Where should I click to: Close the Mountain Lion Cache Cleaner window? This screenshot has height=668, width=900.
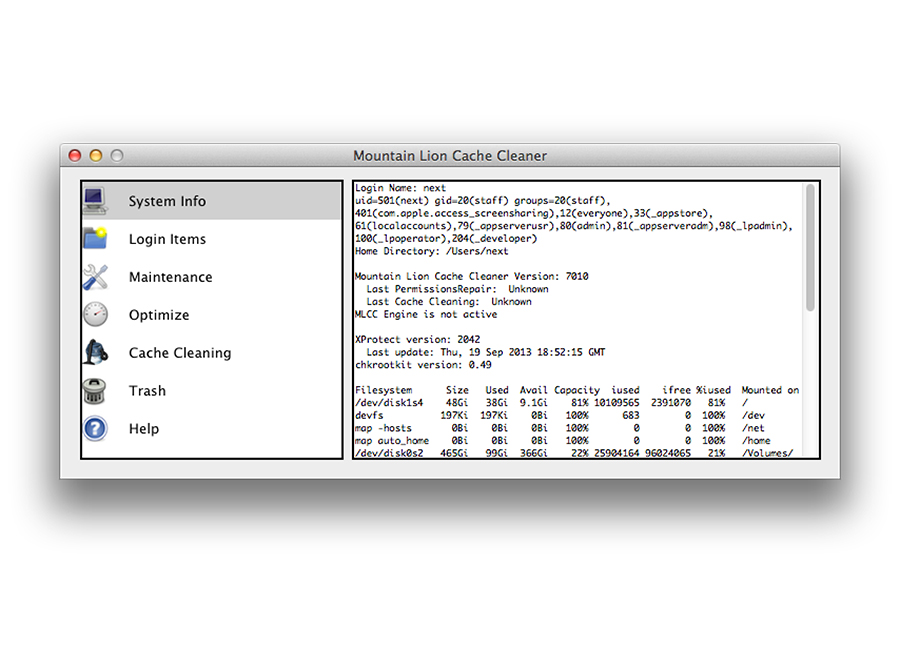75,156
